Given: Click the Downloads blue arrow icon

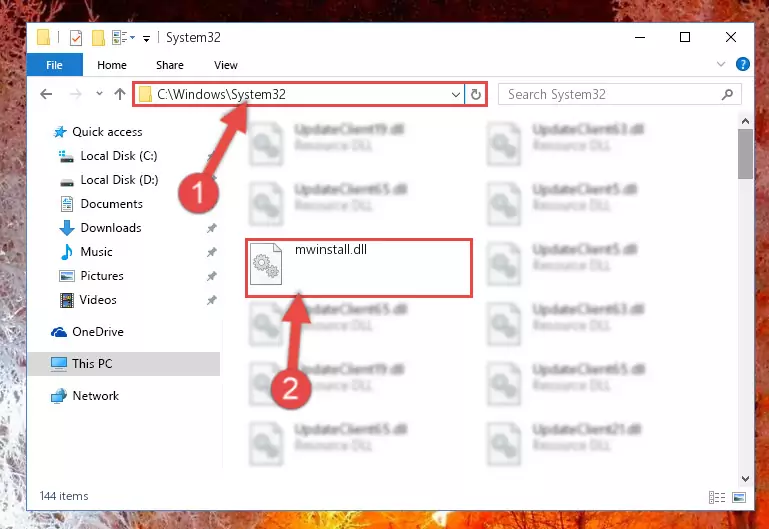Looking at the screenshot, I should pyautogui.click(x=67, y=228).
